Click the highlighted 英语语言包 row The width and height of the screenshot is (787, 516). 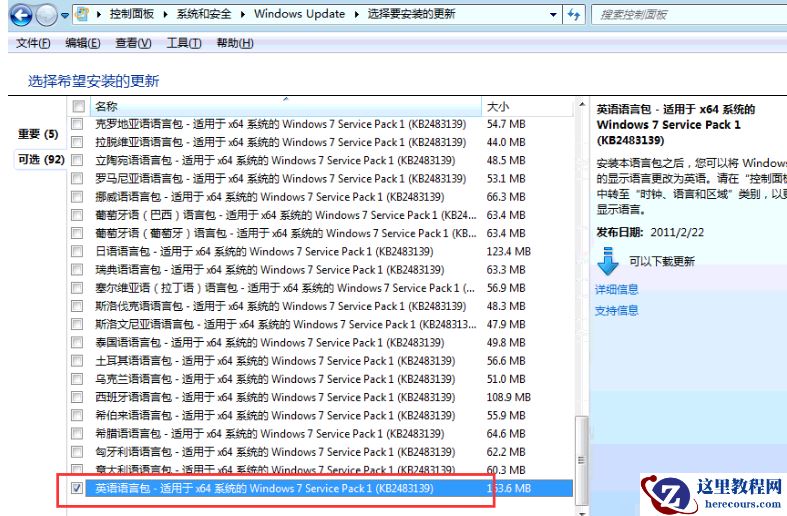pyautogui.click(x=329, y=488)
